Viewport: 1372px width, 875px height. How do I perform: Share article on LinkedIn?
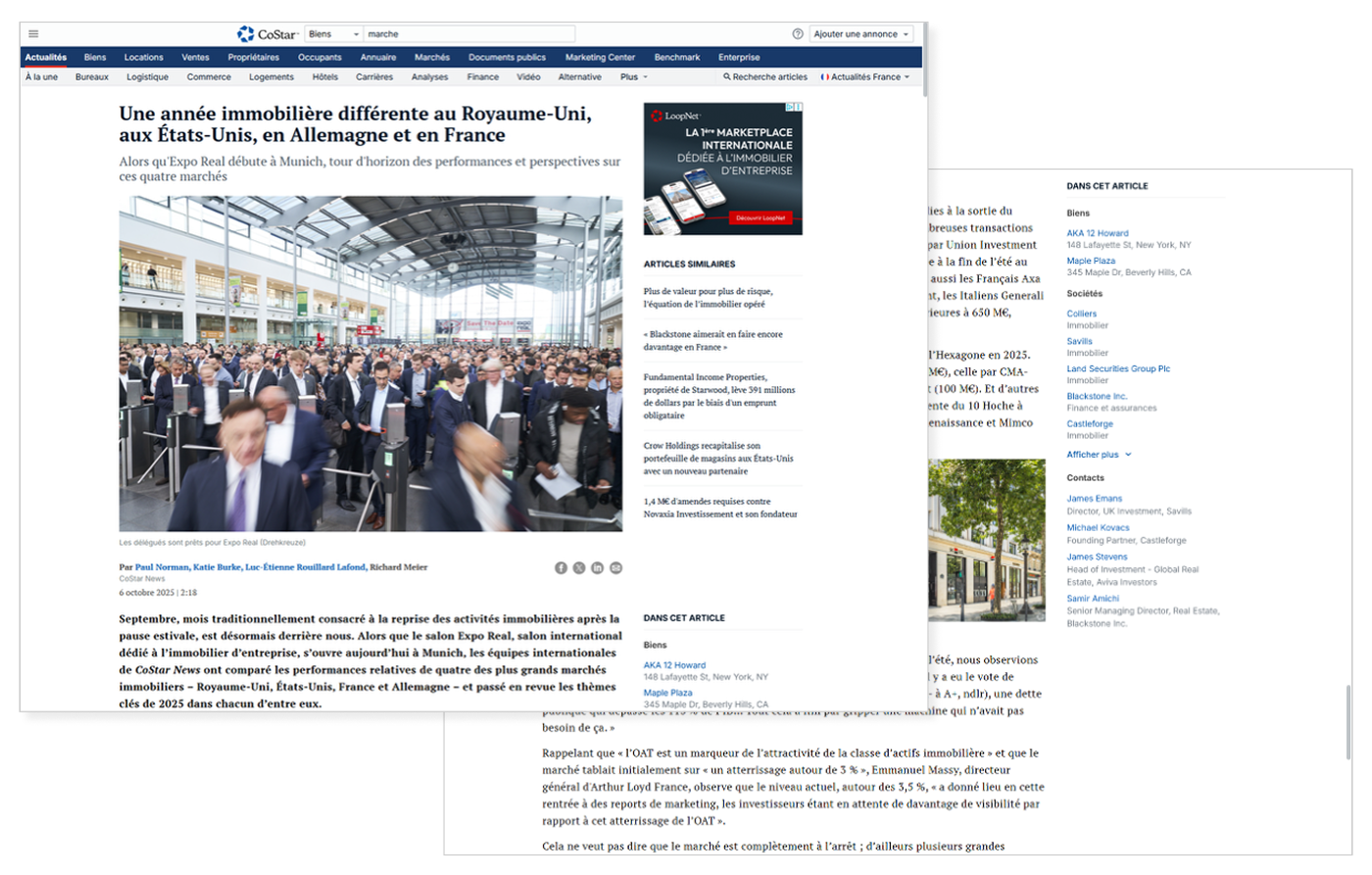[x=597, y=568]
